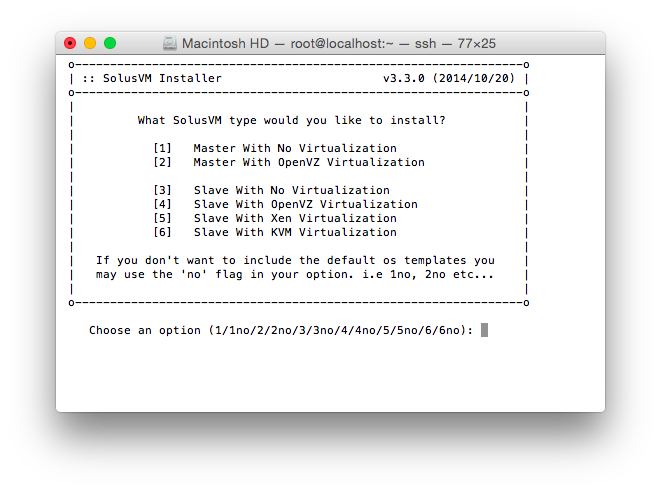Click option [3] Slave With No Virtualization

pyautogui.click(x=292, y=190)
